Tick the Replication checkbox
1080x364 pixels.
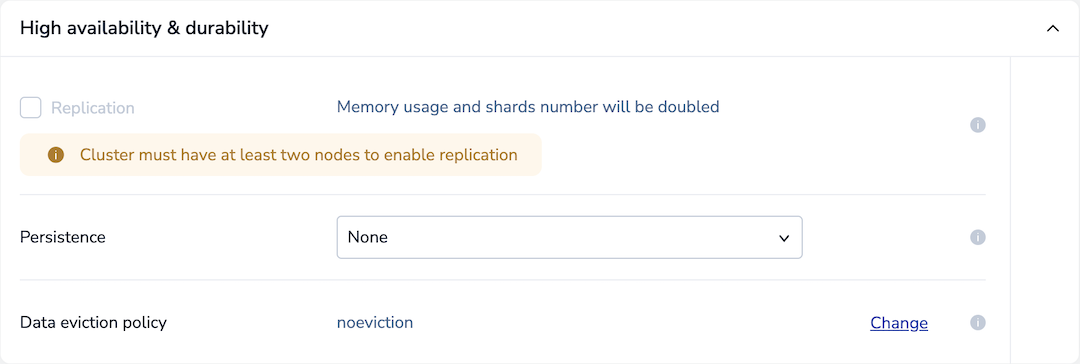30,108
